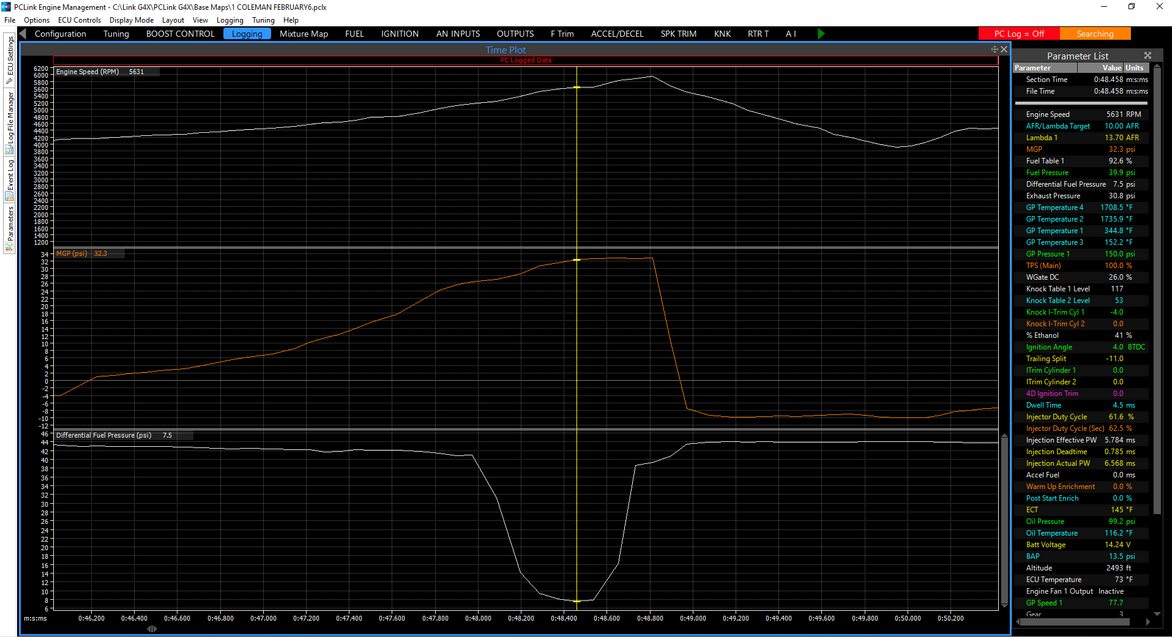Click the orange Searching connection status
Viewport: 1172px width, 637px height.
click(x=1095, y=34)
